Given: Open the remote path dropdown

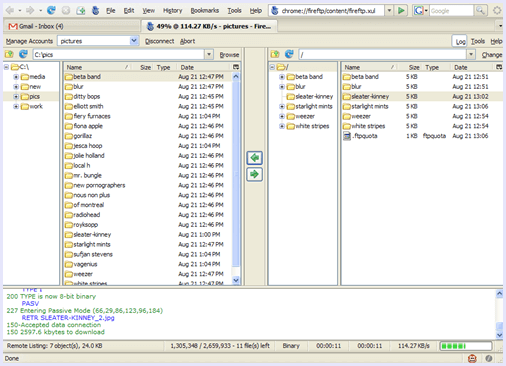Looking at the screenshot, I should (x=471, y=54).
